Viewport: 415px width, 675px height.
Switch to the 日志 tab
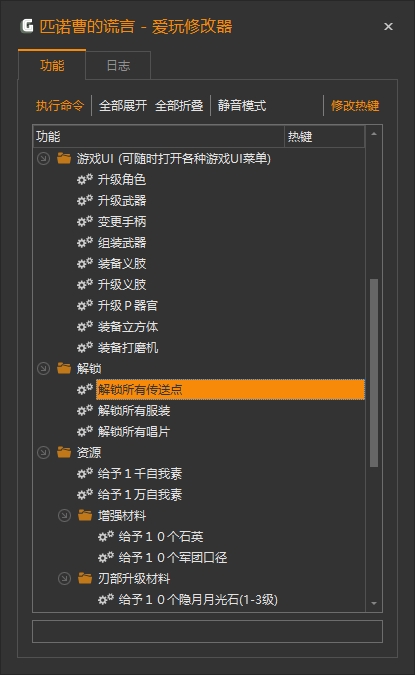coord(118,65)
